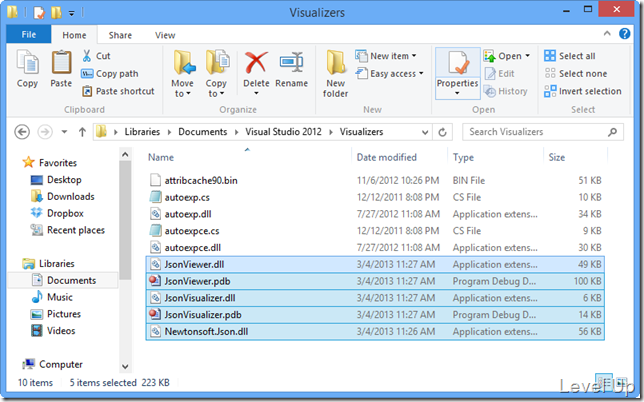This screenshot has width=644, height=402.
Task: Click the Edit button in Open group
Action: 500,74
